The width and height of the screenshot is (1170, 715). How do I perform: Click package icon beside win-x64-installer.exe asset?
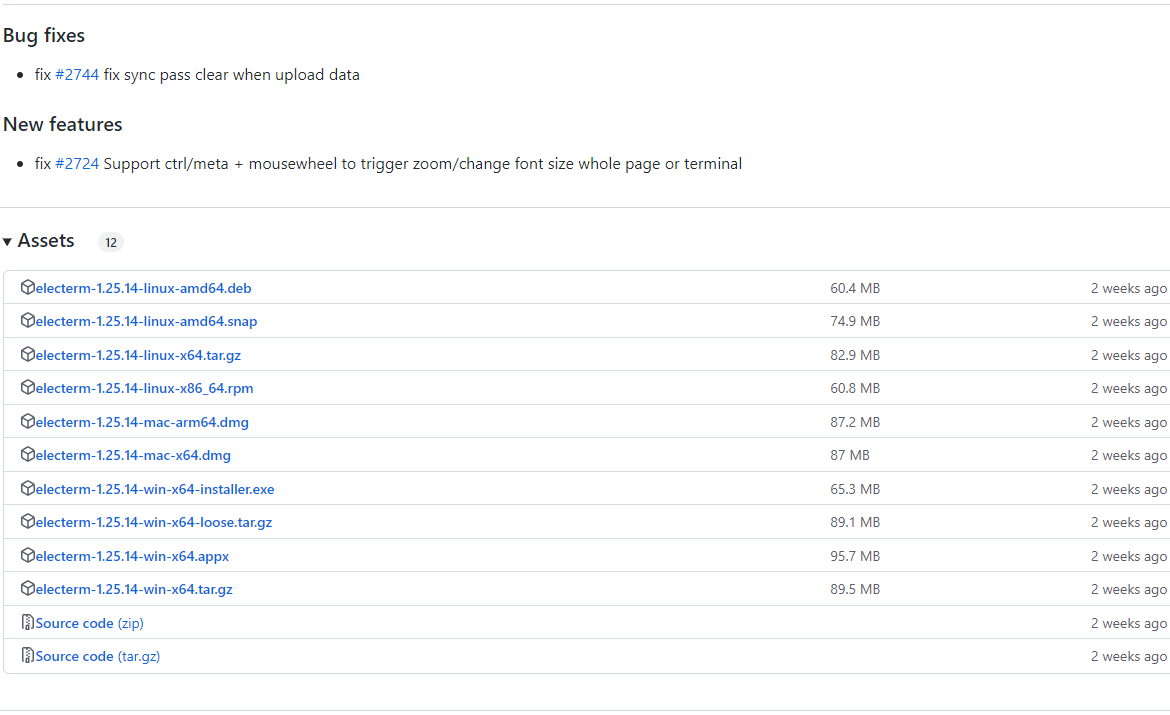point(28,488)
